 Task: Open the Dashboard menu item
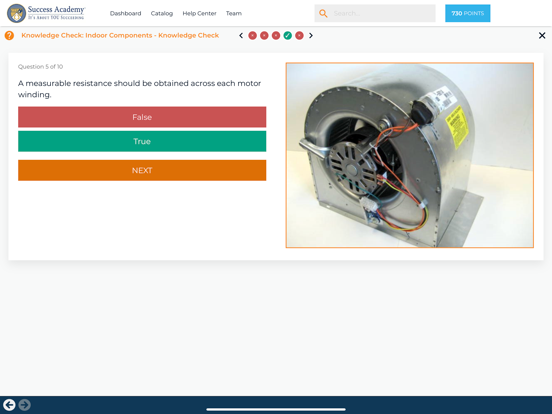click(x=125, y=13)
